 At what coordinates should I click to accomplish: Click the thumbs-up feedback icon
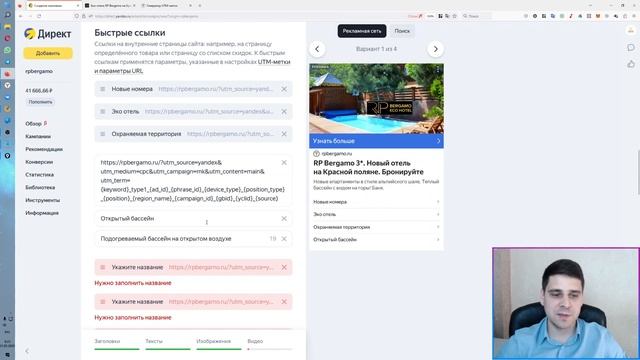coord(631,64)
